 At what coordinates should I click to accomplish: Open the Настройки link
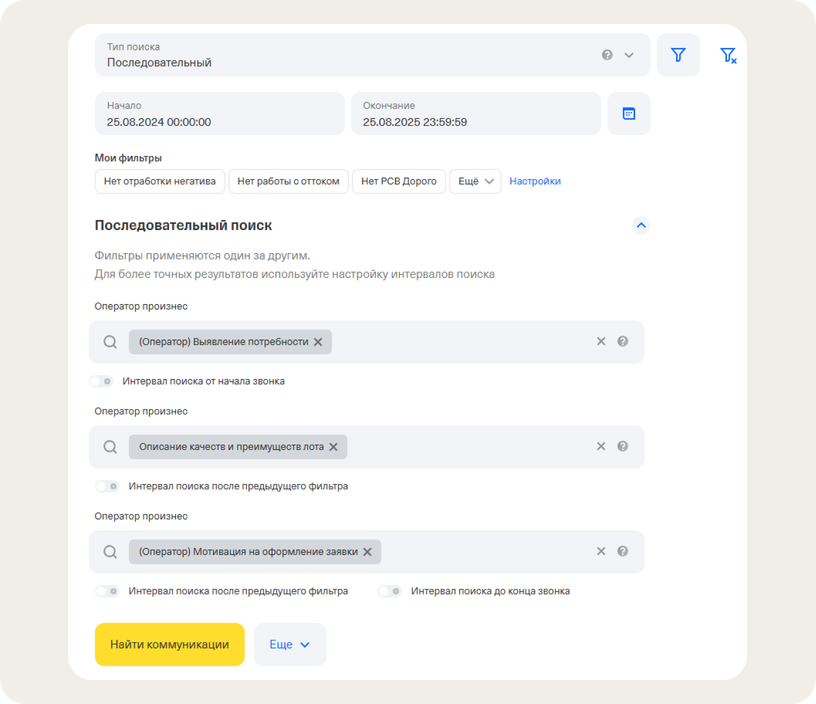pyautogui.click(x=535, y=181)
